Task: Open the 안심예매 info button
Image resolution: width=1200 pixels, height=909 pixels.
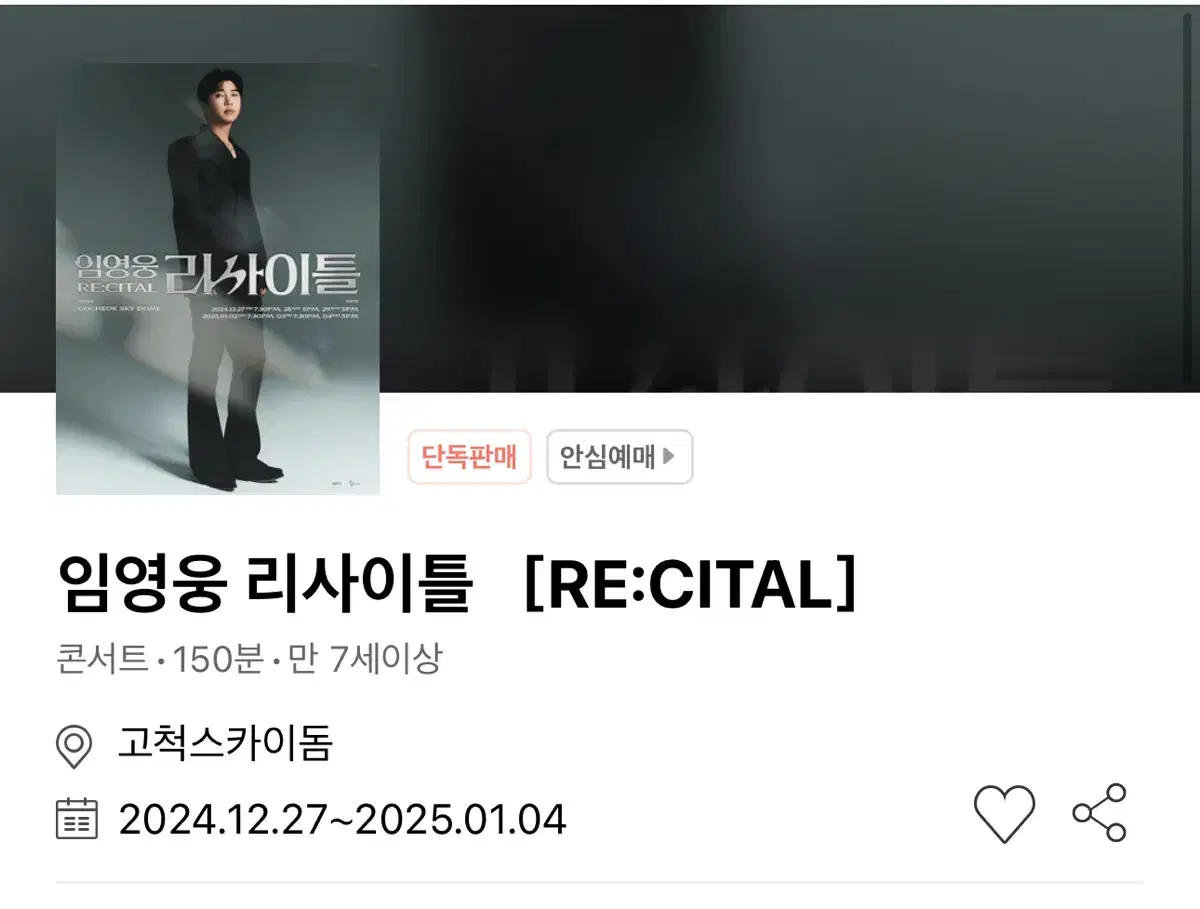Action: tap(619, 457)
